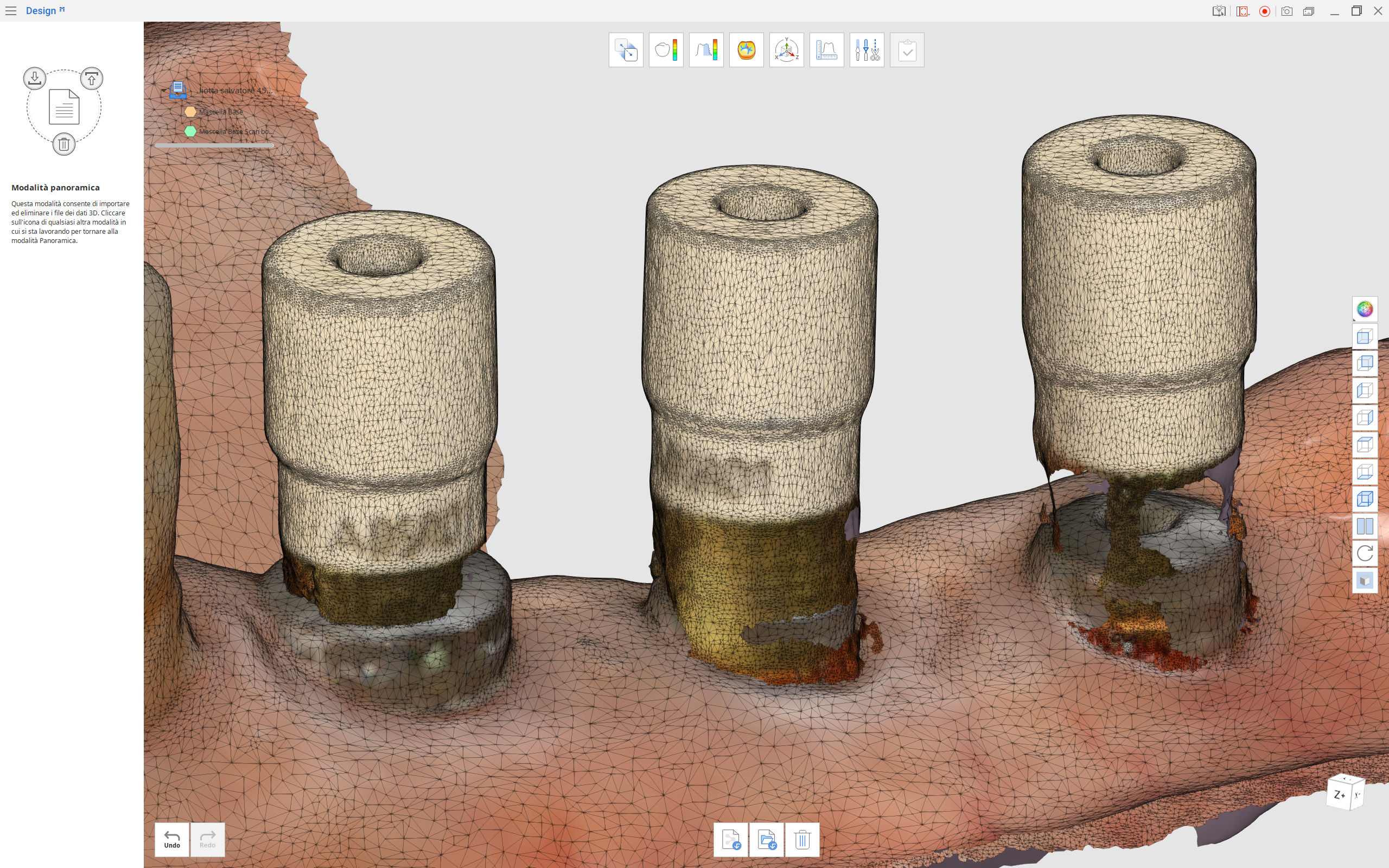1389x868 pixels.
Task: Click the trash icon in circular file menu
Action: click(x=63, y=144)
